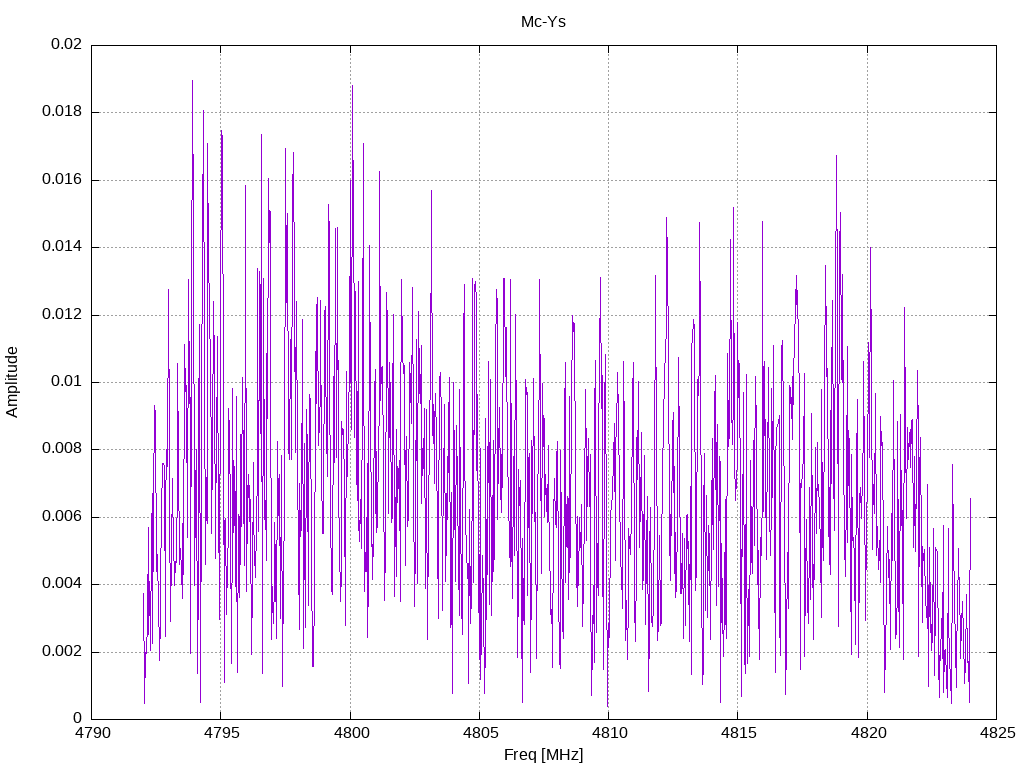Click the y-axis tick label 0.006

coord(62,516)
